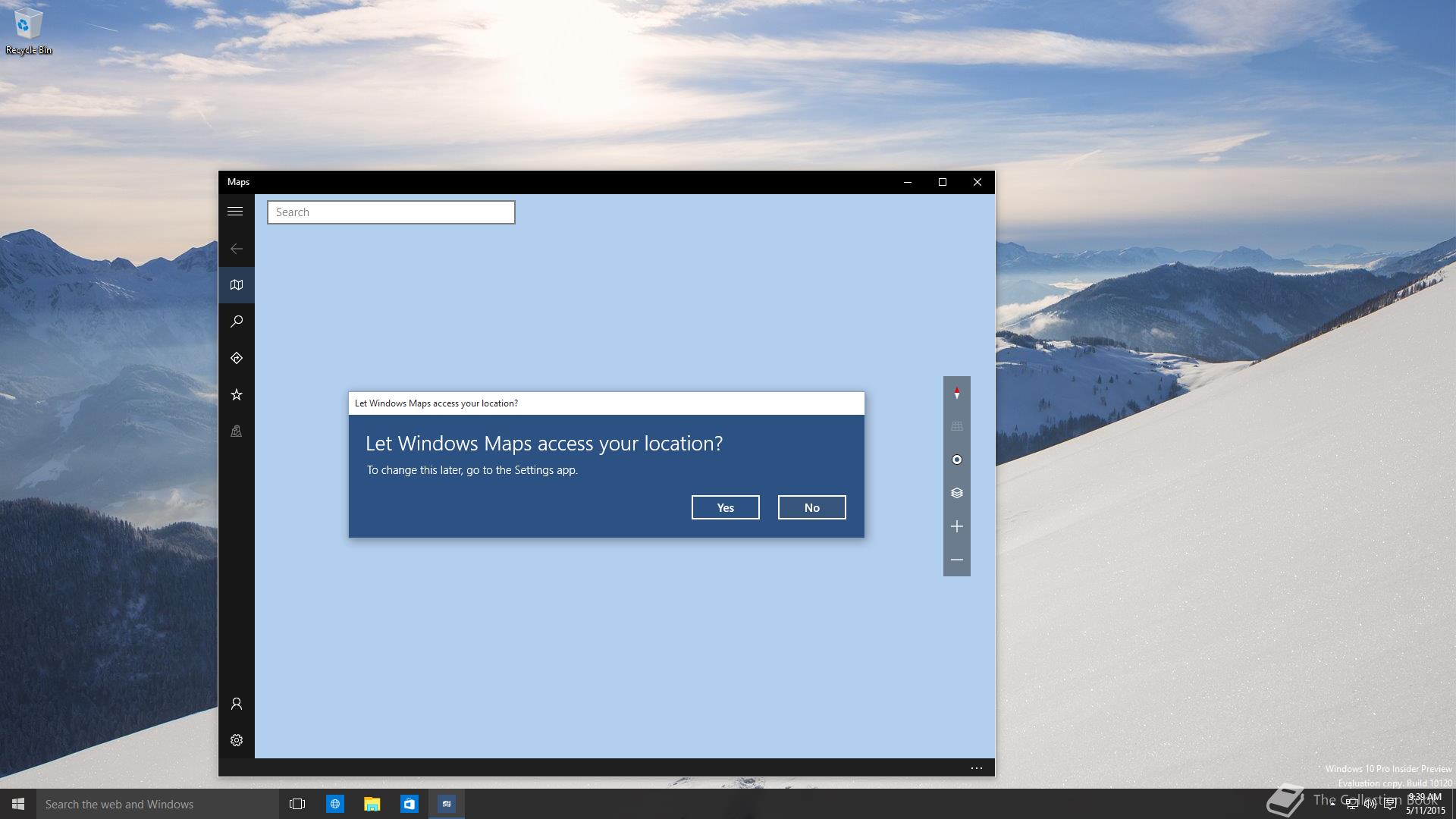The height and width of the screenshot is (819, 1456).
Task: Open the Store icon on the taskbar
Action: tap(409, 804)
